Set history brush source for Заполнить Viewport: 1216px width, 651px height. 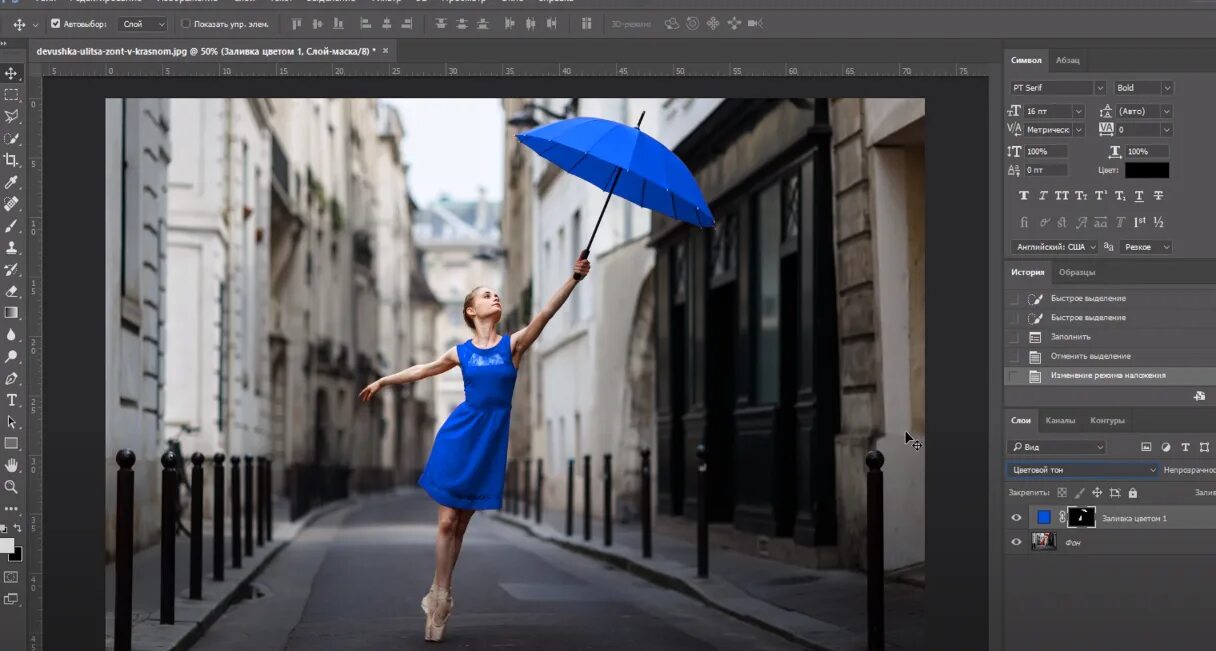tap(1014, 337)
